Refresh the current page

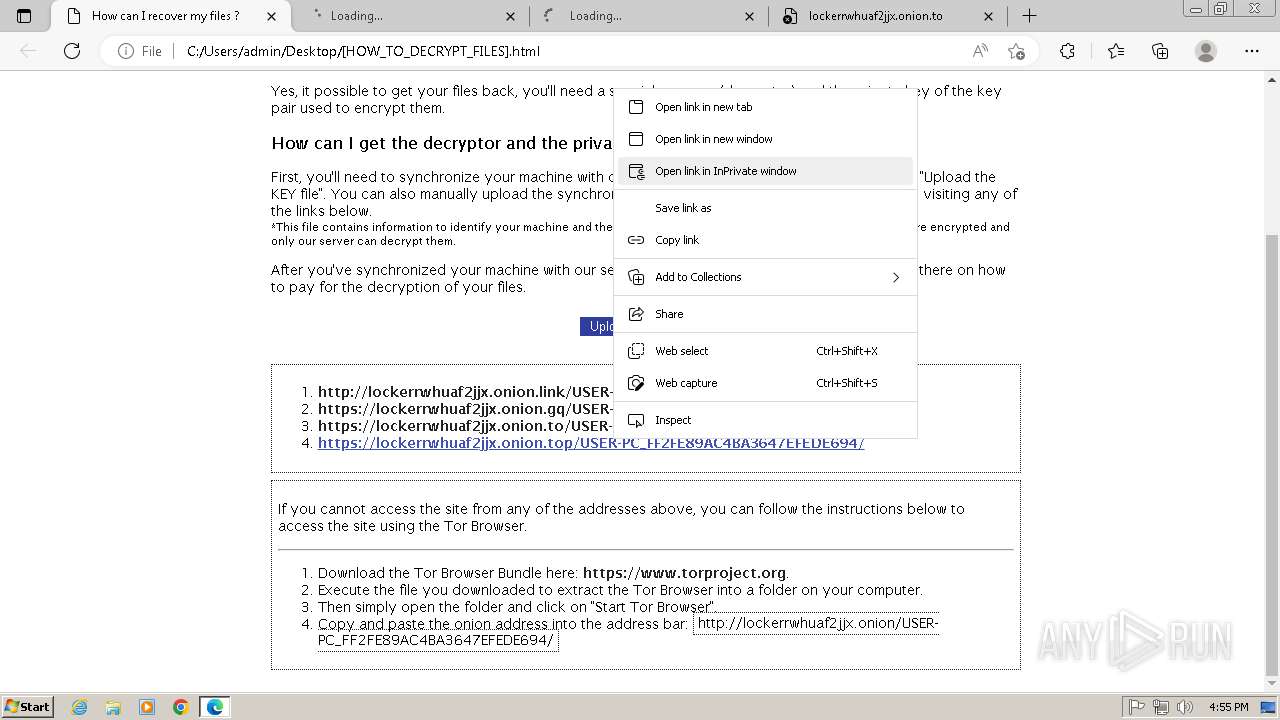(72, 51)
